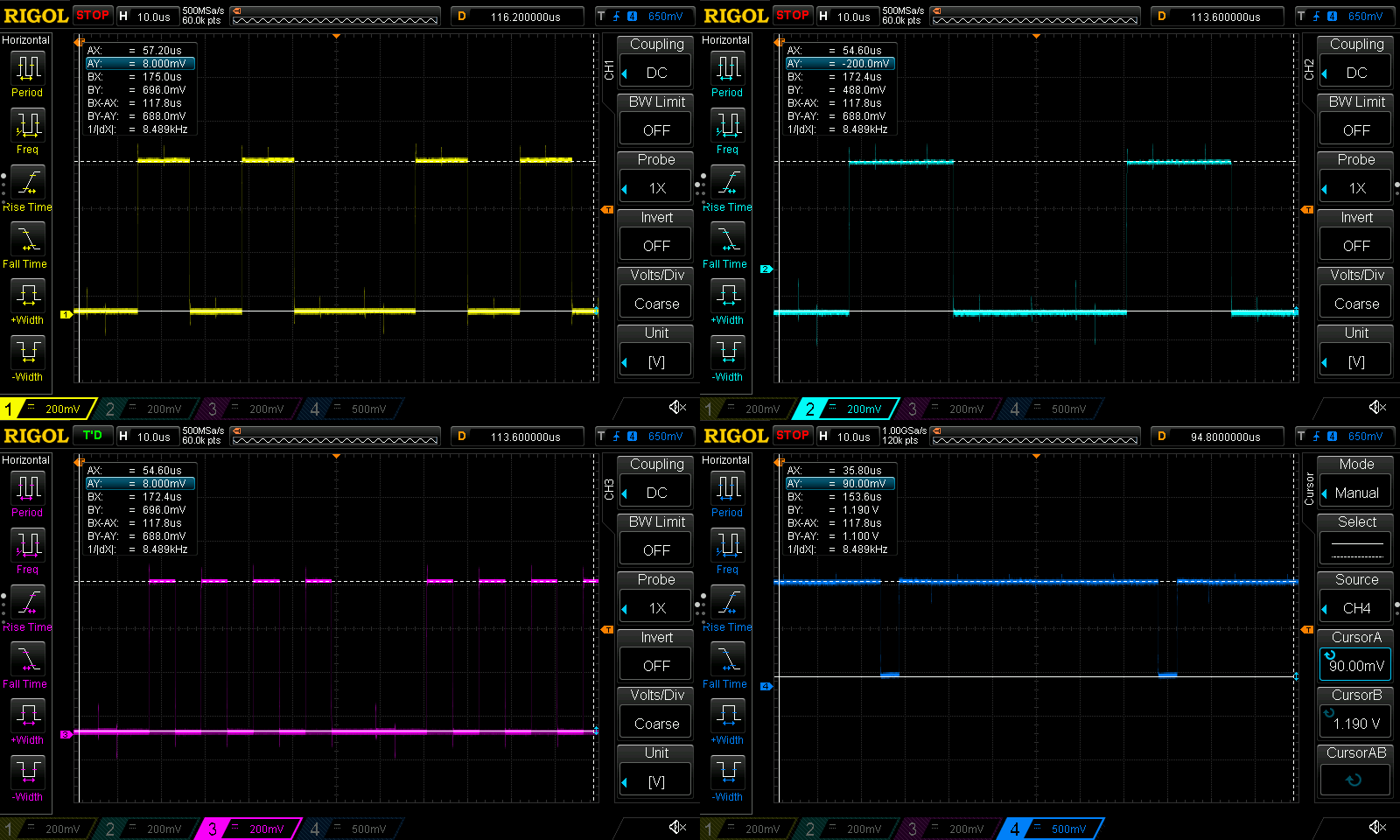Image resolution: width=1400 pixels, height=840 pixels.
Task: Select the Period measurement in the Cursor screen
Action: click(x=727, y=494)
